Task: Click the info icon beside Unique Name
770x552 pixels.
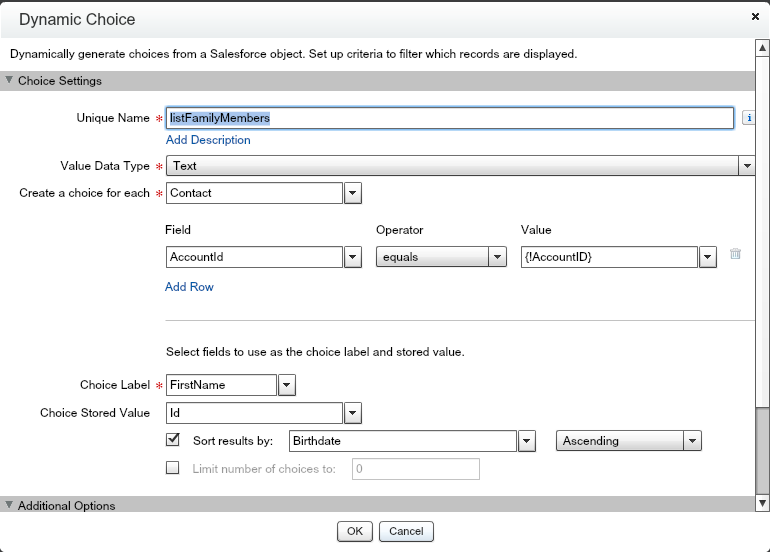Action: 749,118
